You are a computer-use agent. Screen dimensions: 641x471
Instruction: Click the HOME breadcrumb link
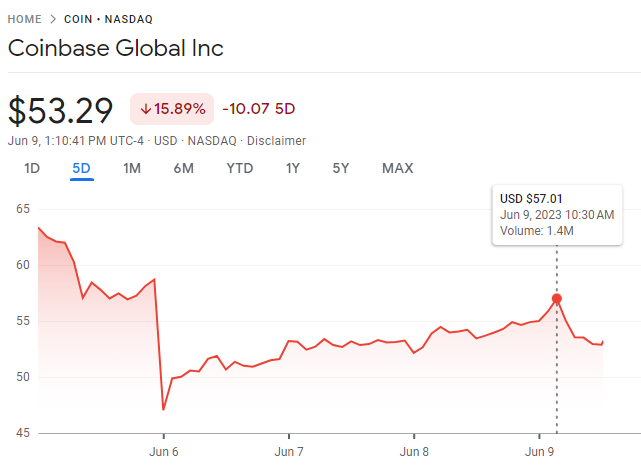[x=26, y=19]
